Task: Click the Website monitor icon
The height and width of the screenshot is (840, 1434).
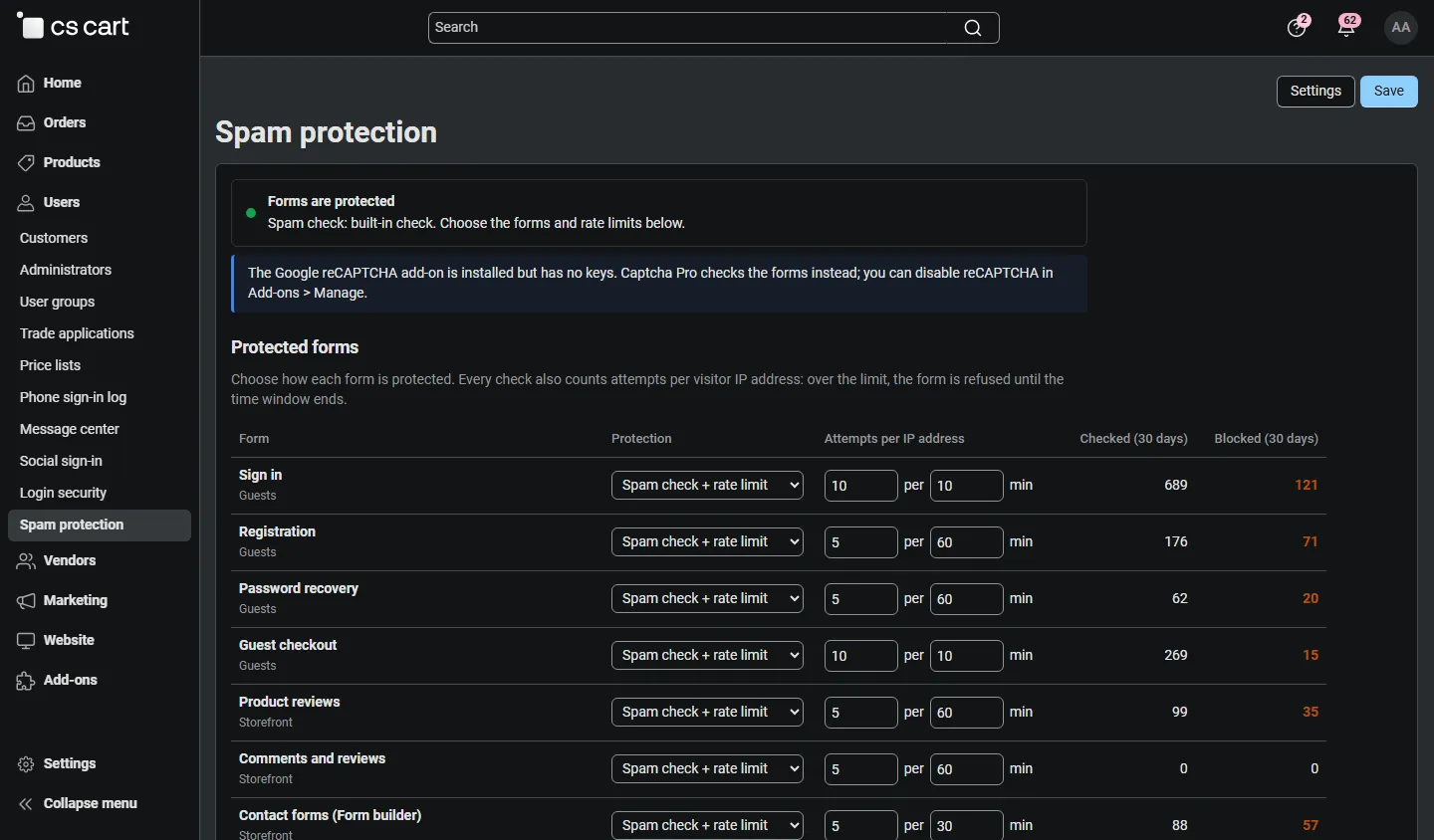Action: coord(26,641)
